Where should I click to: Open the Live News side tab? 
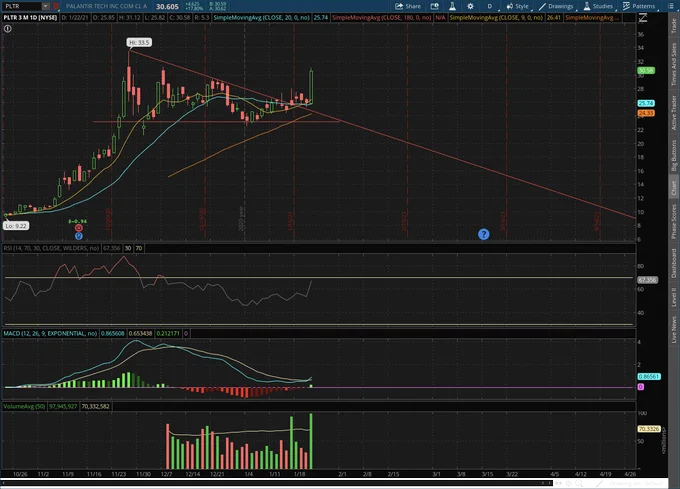(673, 329)
